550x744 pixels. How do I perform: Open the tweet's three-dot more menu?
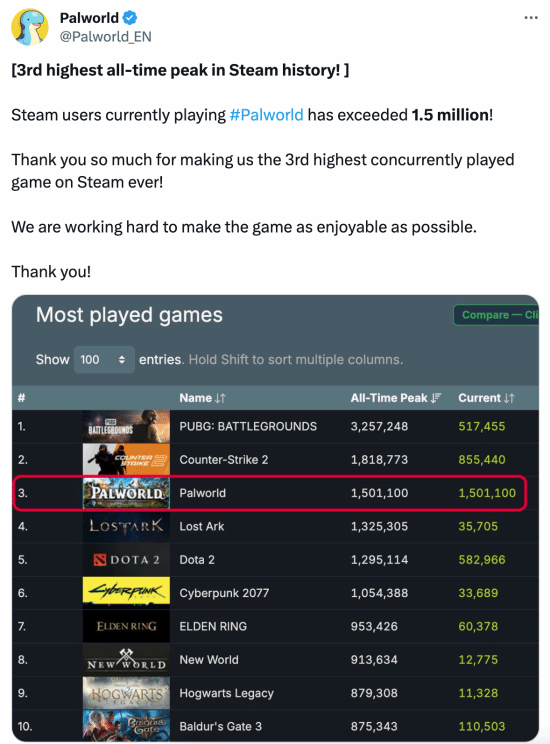click(531, 18)
